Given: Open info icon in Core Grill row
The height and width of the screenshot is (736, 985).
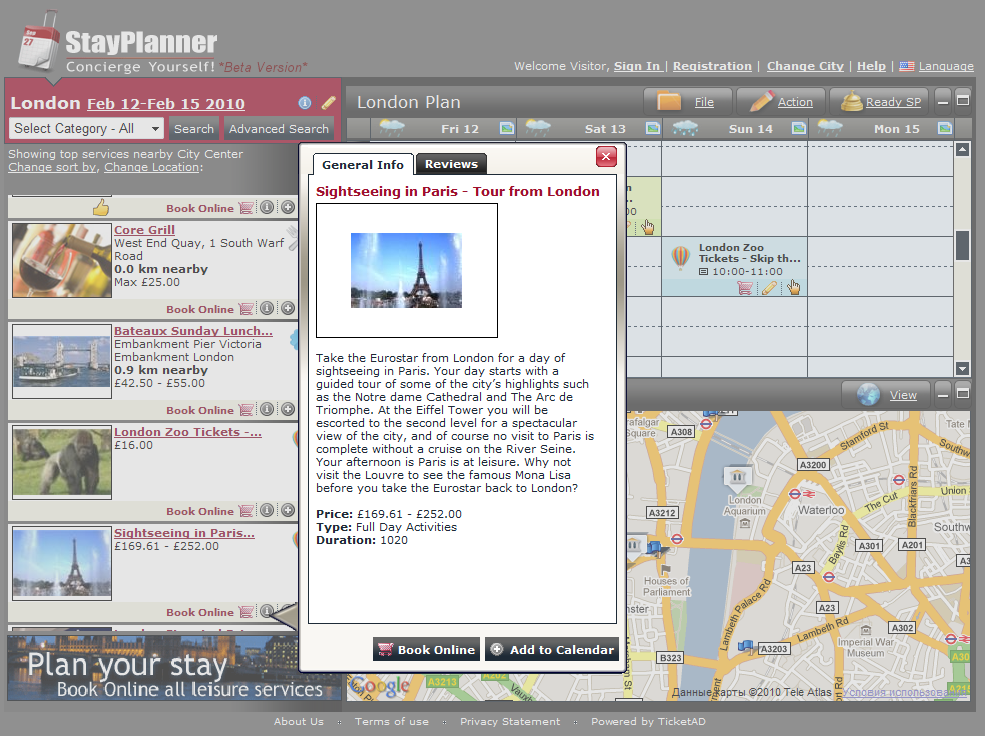Looking at the screenshot, I should [267, 308].
